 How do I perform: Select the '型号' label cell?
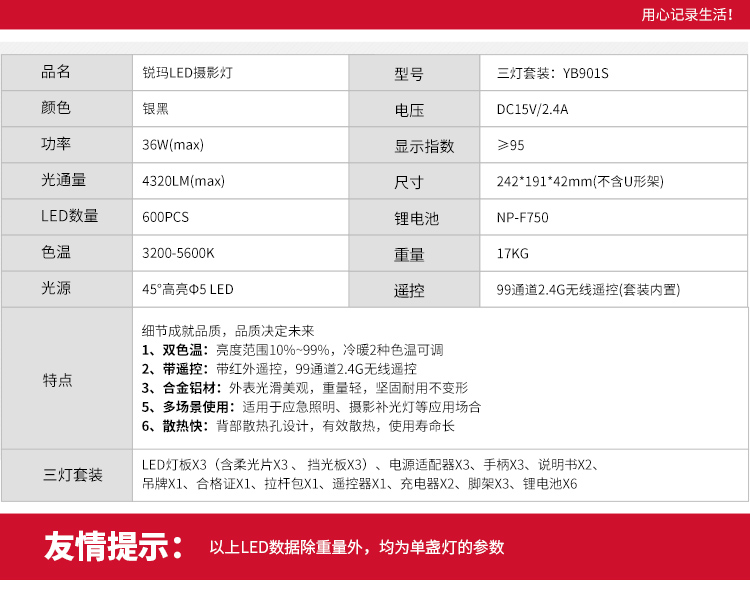coord(414,72)
